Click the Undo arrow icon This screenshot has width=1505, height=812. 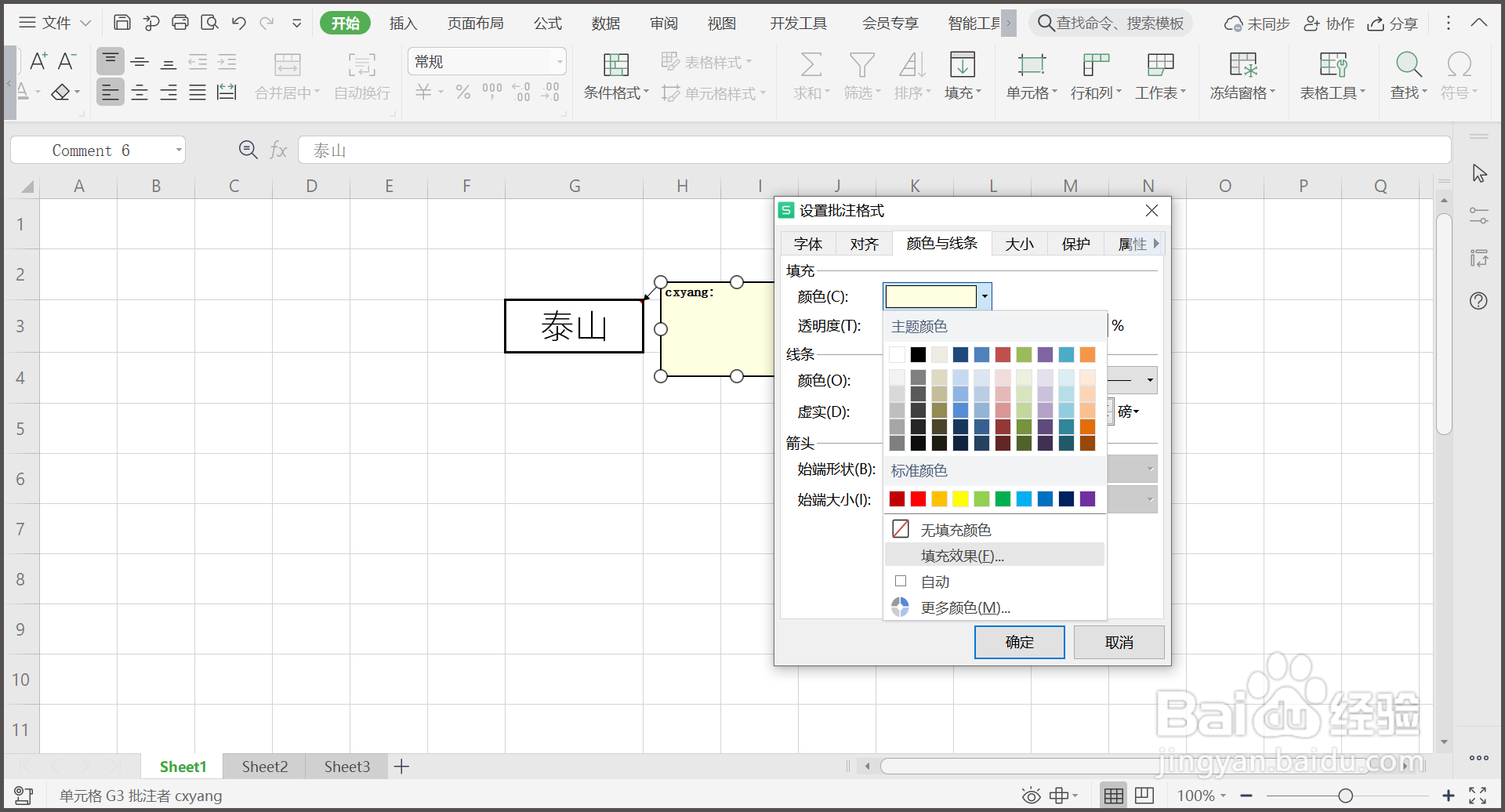coord(239,23)
